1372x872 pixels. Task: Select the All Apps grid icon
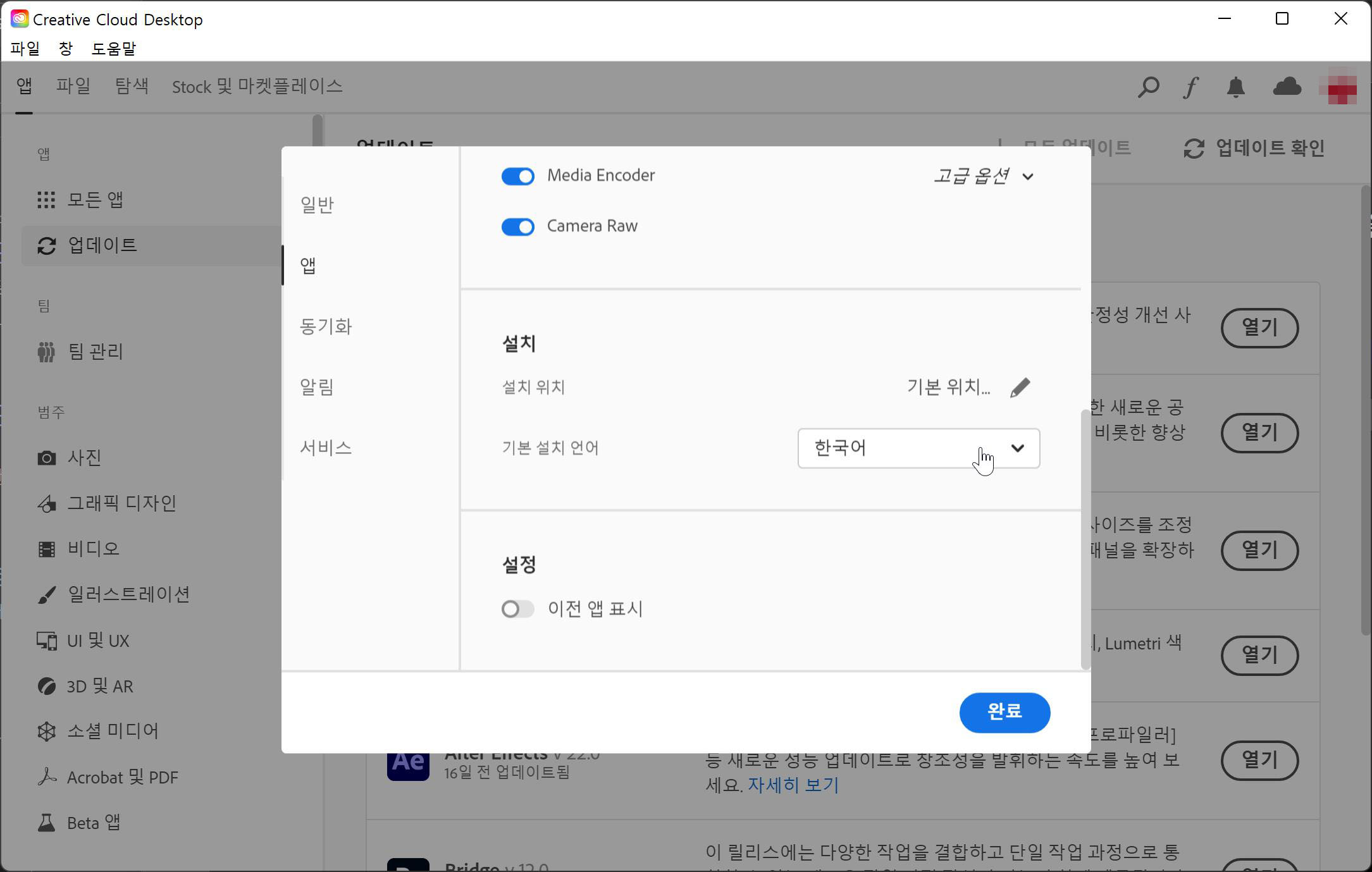coord(46,200)
